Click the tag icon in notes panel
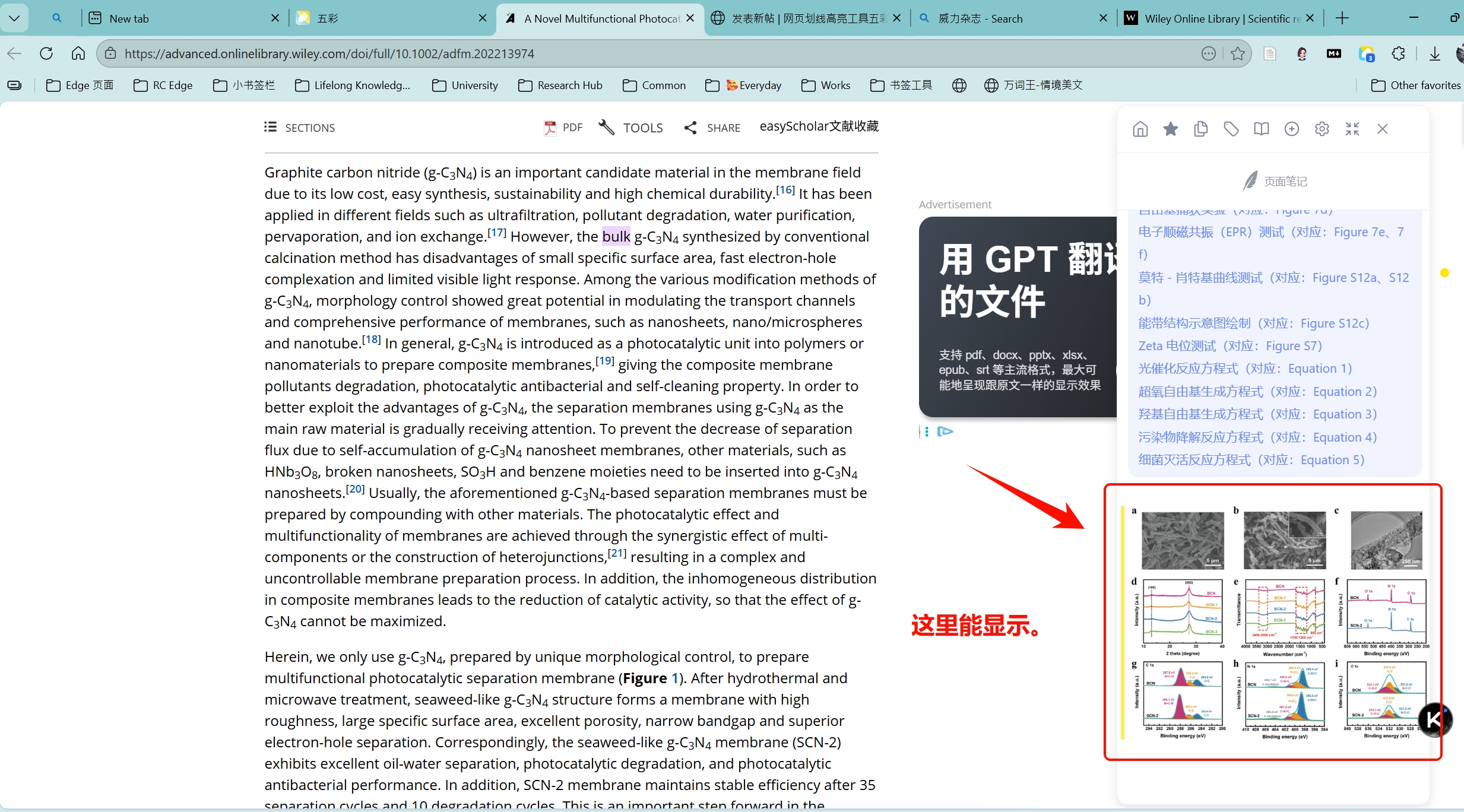This screenshot has height=812, width=1464. (1231, 129)
